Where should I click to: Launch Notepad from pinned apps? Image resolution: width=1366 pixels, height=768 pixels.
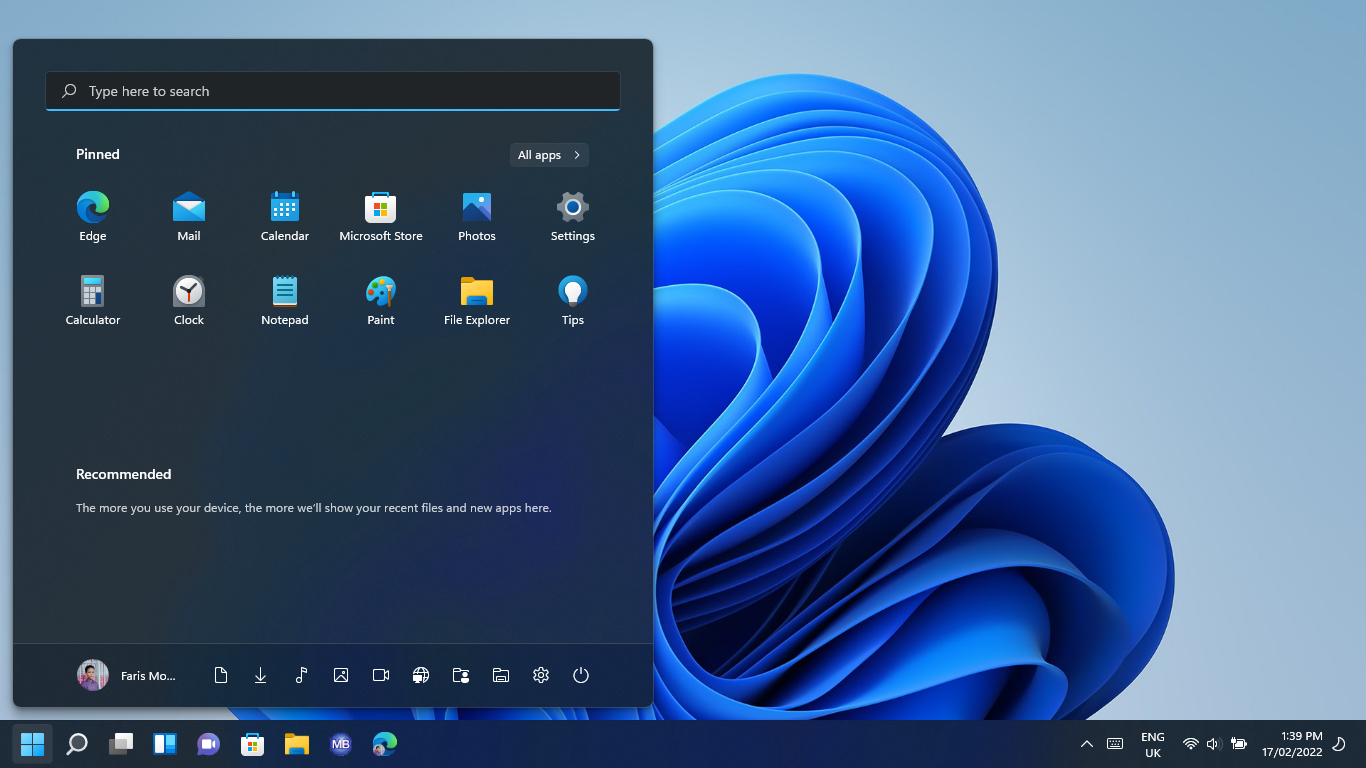285,301
